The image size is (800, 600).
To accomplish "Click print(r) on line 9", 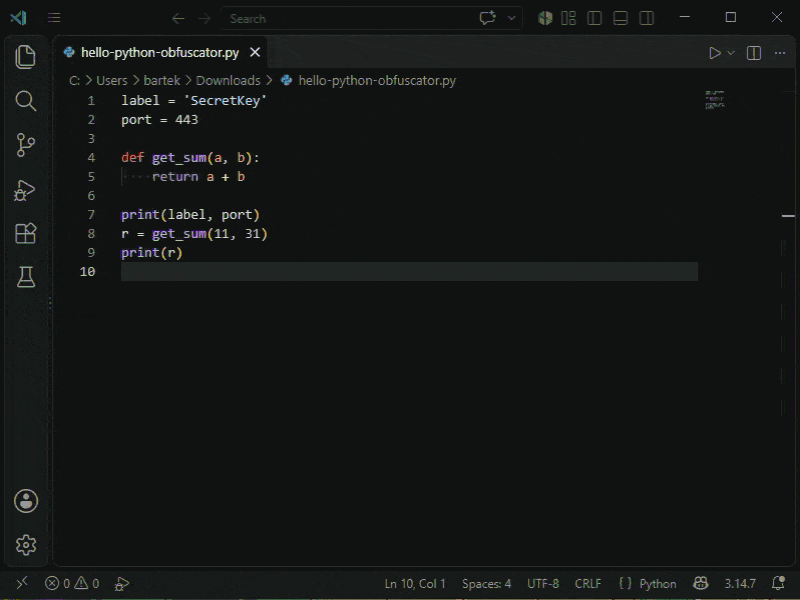I will [152, 253].
